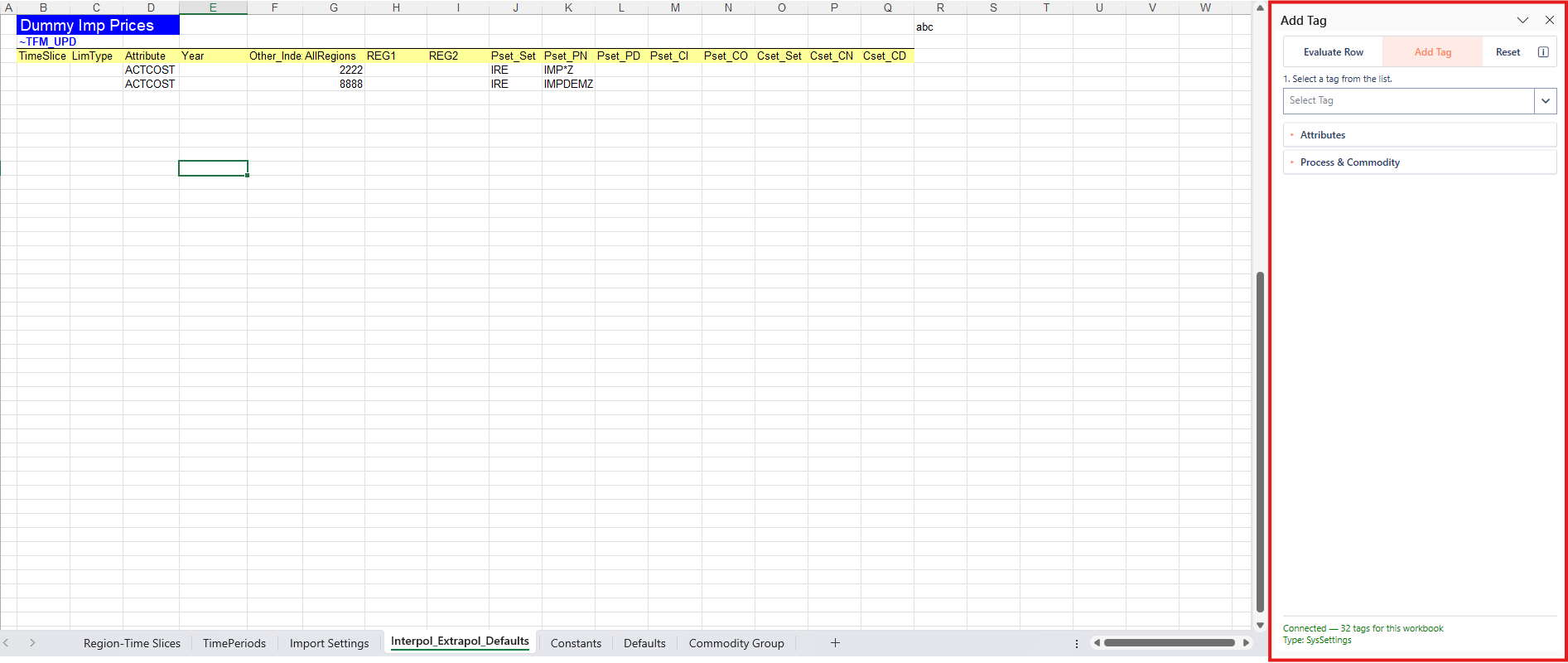Select the Pset_PN header cell

click(x=568, y=56)
